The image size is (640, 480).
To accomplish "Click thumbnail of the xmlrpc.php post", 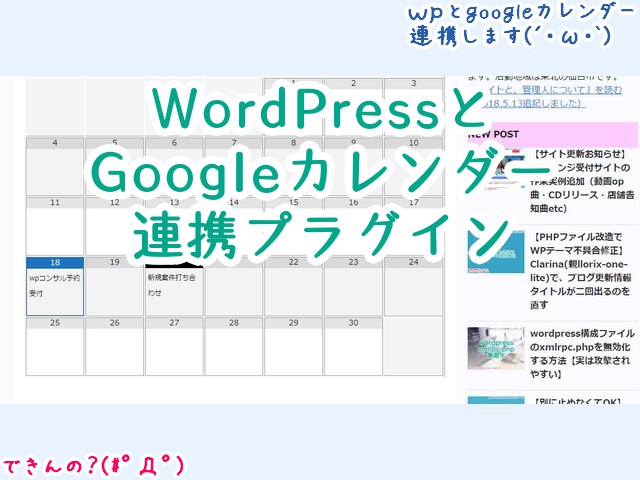I will click(496, 348).
